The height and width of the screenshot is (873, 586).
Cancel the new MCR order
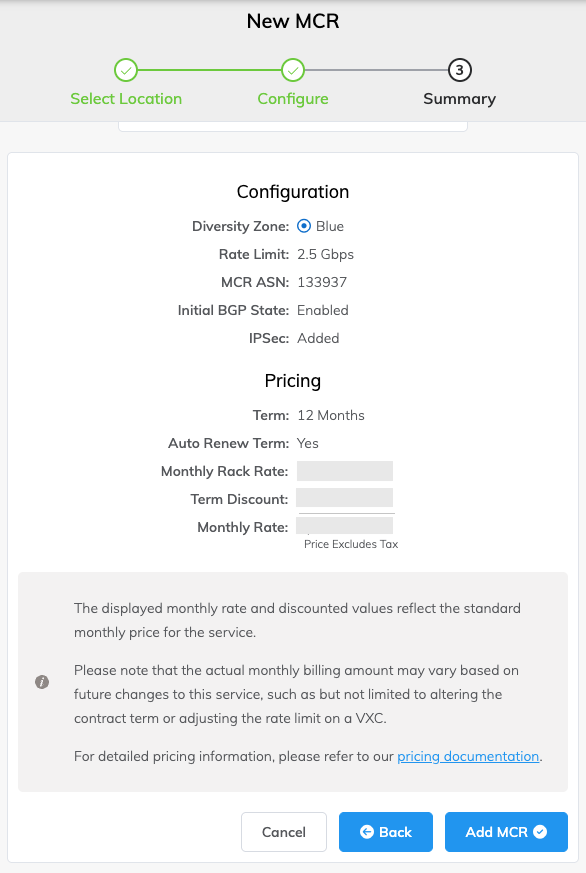pos(284,832)
